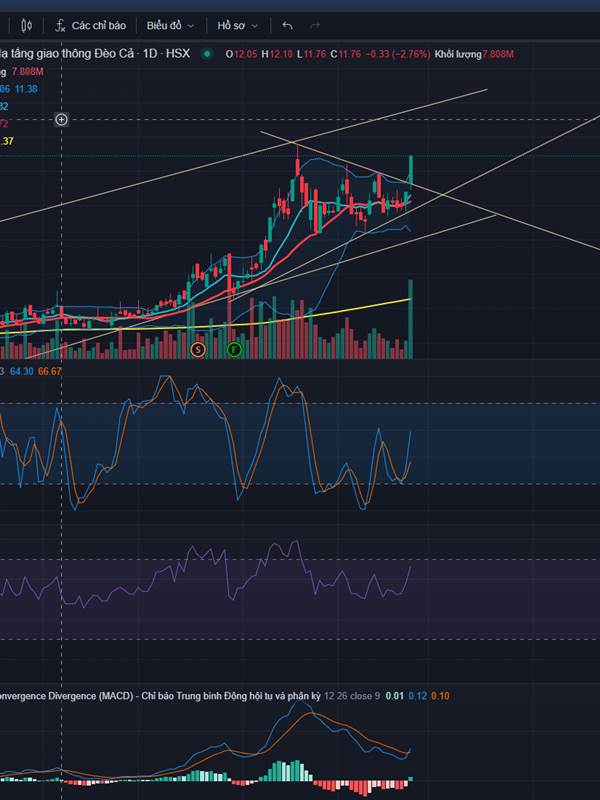Click the MACD signal value 0.10
600x800 pixels.
pos(440,696)
